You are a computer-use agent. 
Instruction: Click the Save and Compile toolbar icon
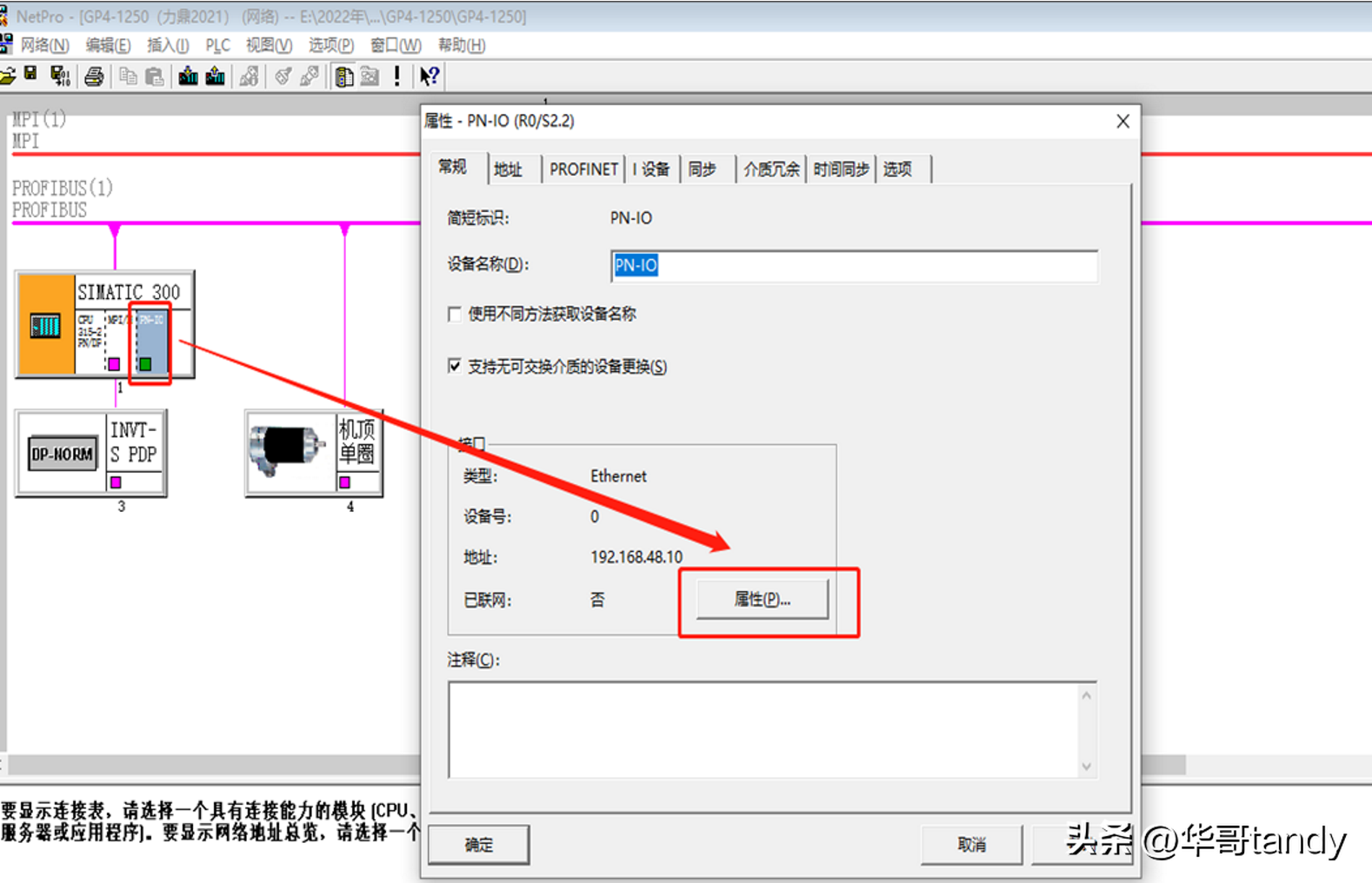click(x=60, y=76)
